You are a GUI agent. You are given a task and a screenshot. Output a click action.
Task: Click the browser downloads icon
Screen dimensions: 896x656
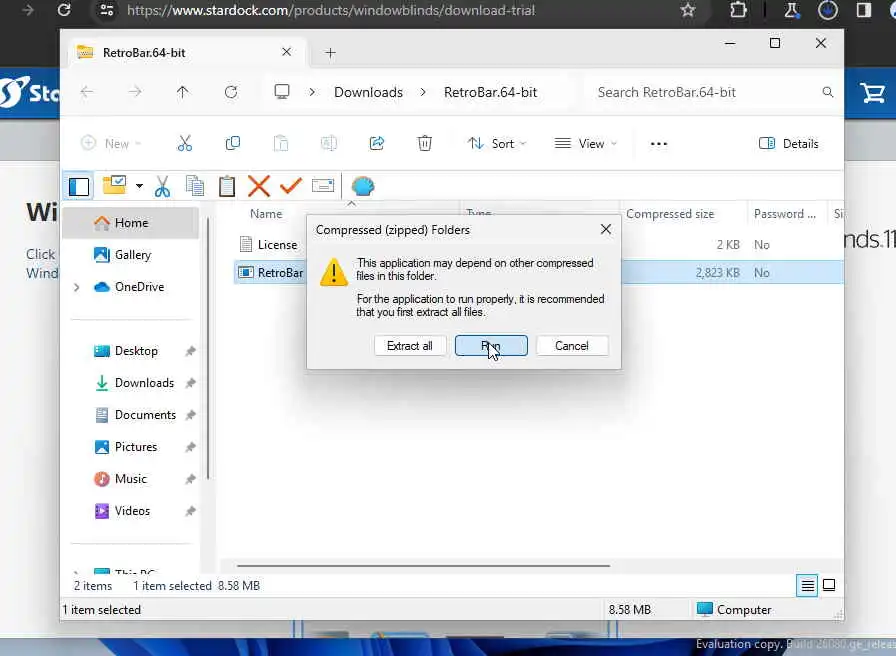pyautogui.click(x=827, y=10)
